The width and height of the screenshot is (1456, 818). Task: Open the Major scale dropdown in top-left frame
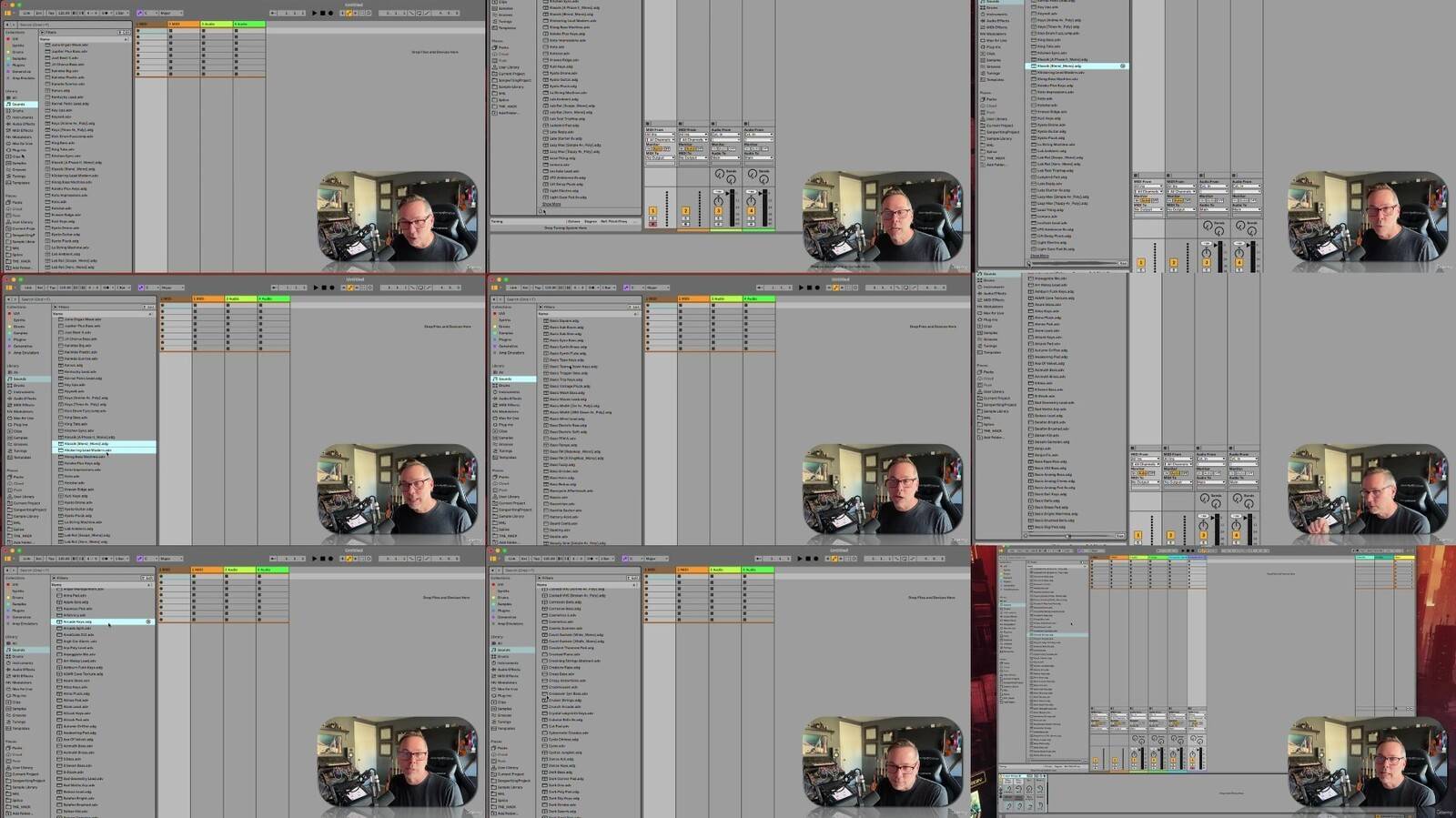tap(170, 14)
